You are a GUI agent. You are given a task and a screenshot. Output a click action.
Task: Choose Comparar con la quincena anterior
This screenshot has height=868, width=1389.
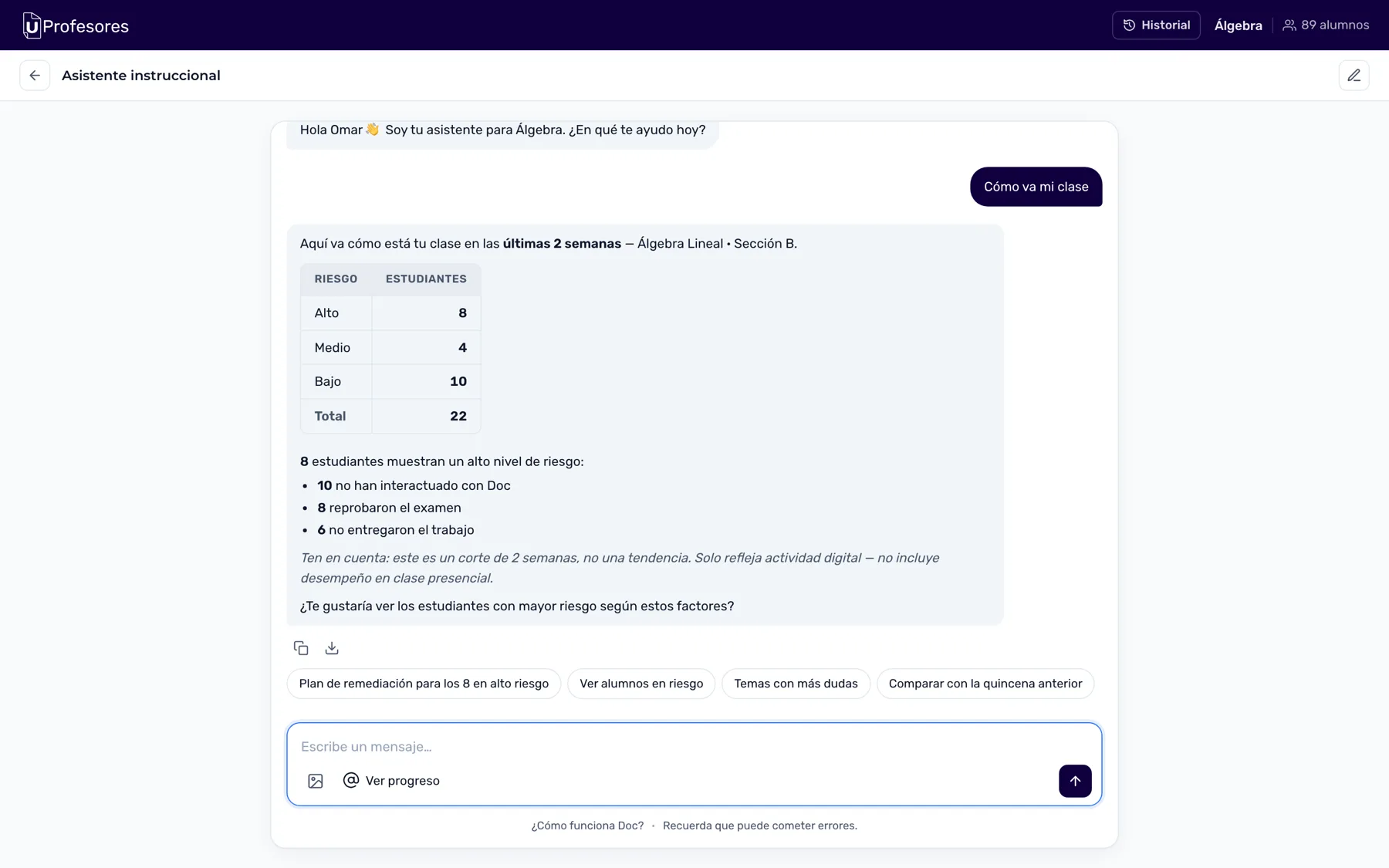(985, 684)
